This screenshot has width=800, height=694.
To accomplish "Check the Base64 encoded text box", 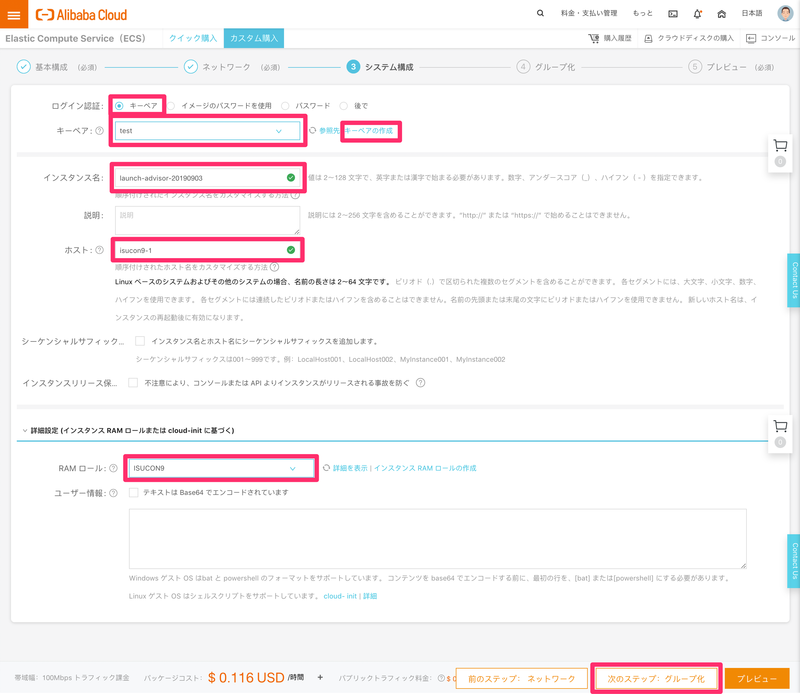I will pyautogui.click(x=134, y=492).
